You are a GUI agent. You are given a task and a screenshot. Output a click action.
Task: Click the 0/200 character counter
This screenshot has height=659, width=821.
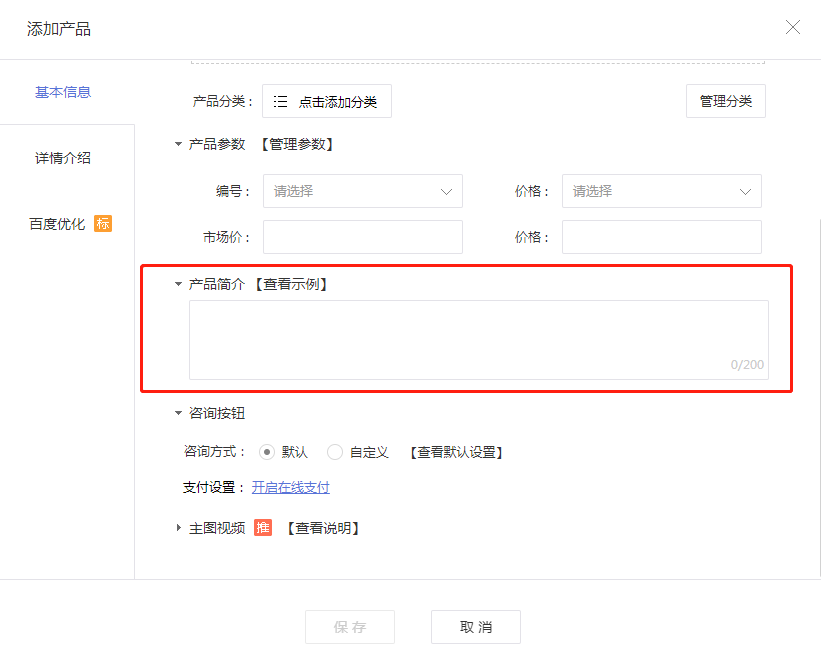(747, 364)
